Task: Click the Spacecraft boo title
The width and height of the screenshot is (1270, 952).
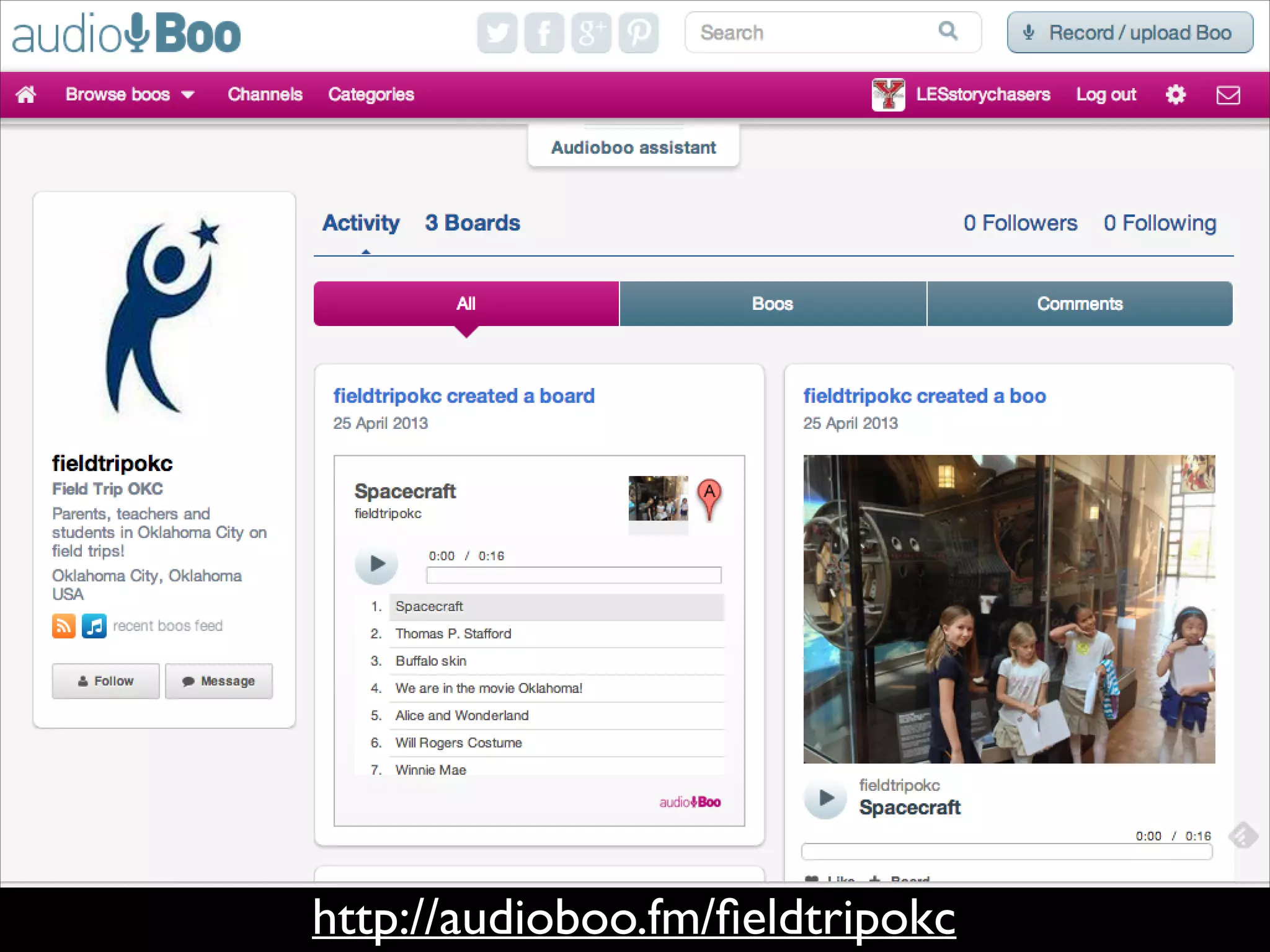Action: [x=910, y=808]
